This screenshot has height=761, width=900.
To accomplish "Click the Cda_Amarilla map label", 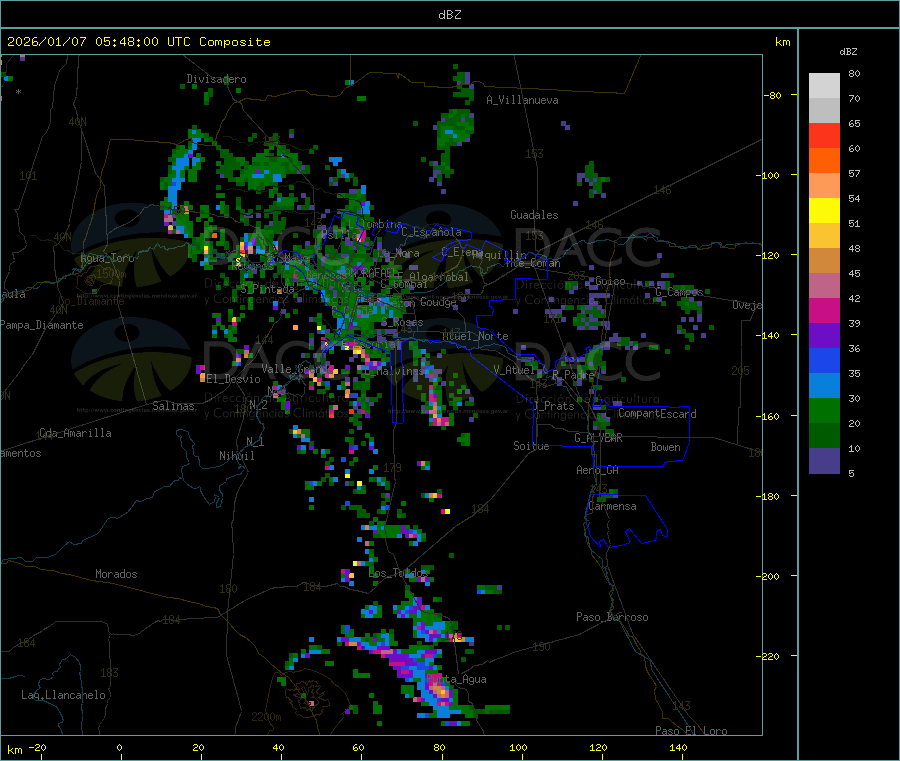I will point(75,433).
